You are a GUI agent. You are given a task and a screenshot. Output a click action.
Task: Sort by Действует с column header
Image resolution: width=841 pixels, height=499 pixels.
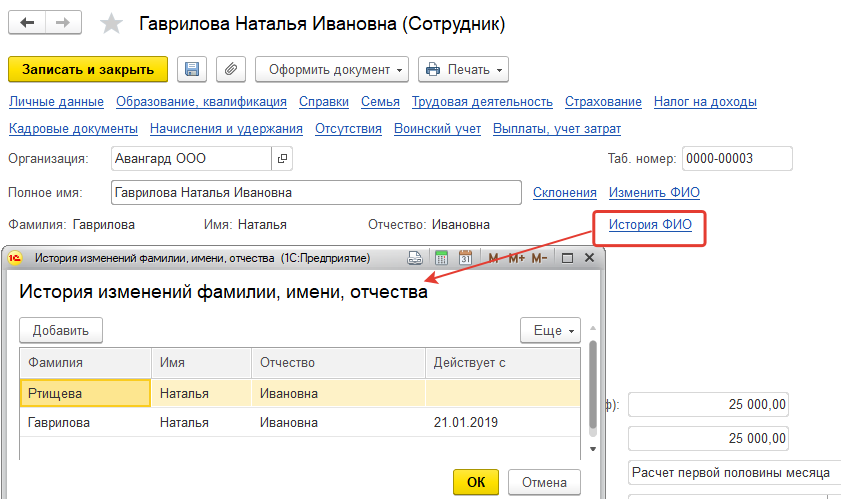503,363
